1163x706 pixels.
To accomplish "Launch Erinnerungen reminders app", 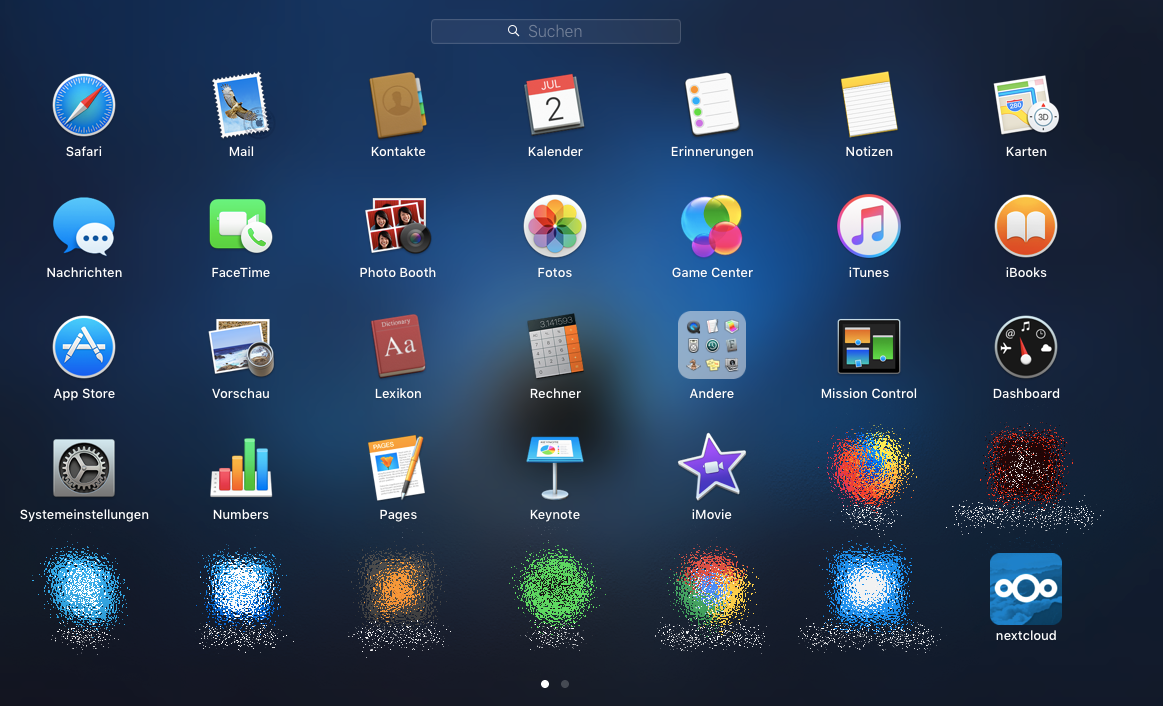I will [712, 105].
